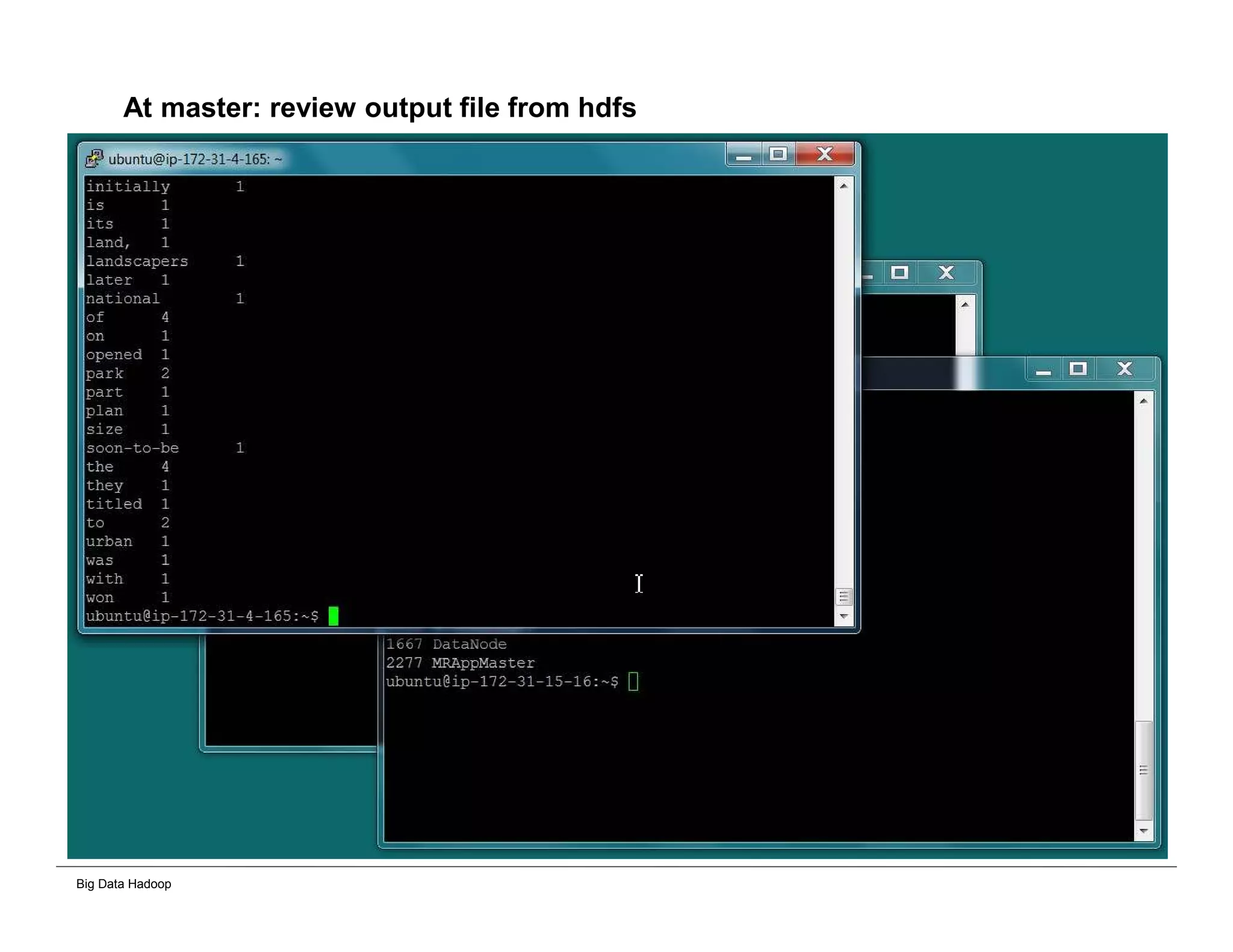This screenshot has width=1233, height=952.
Task: Minimize the ubuntu@ip-172-31-4-165 terminal window
Action: pyautogui.click(x=744, y=155)
